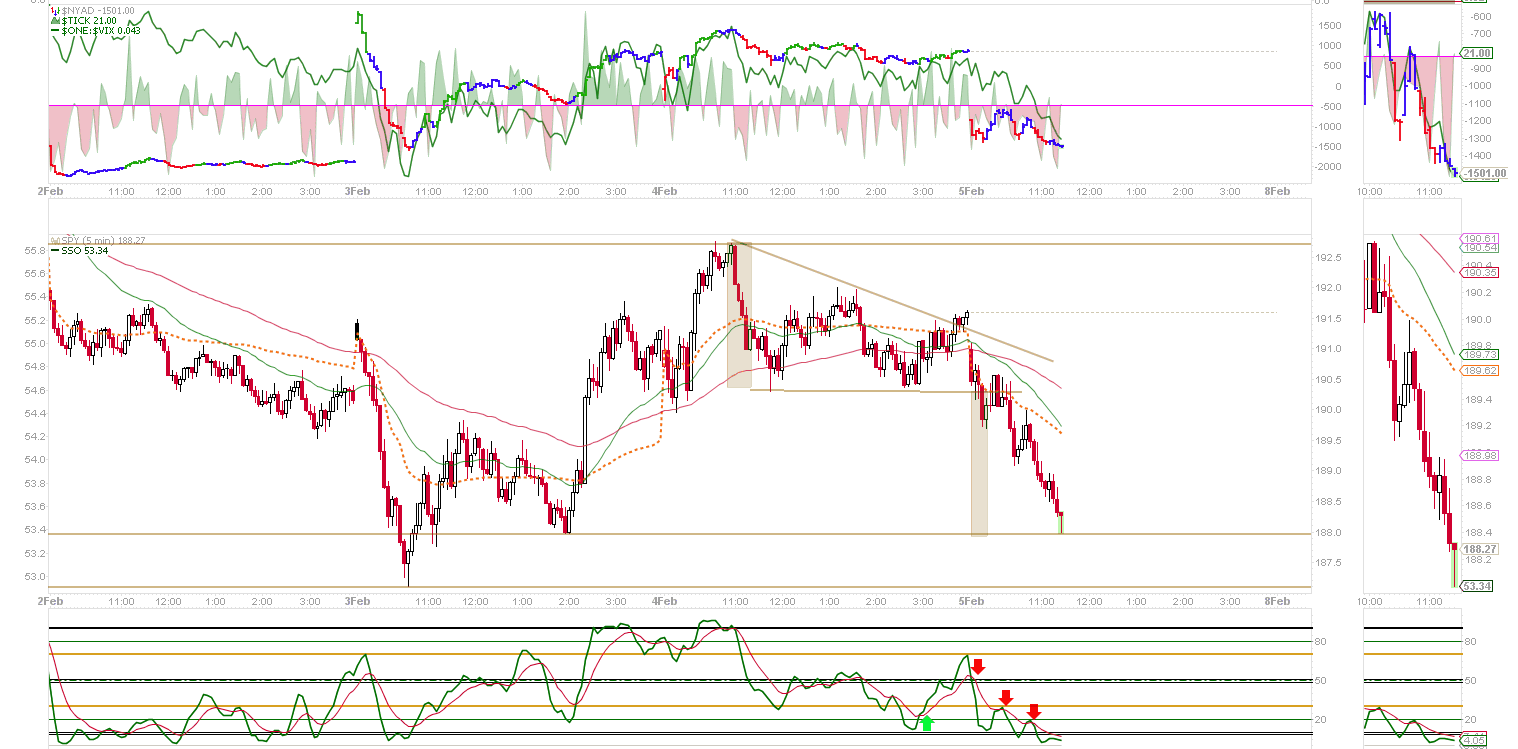Click the green highlighted last candle
This screenshot has height=749, width=1518.
[x=1060, y=522]
